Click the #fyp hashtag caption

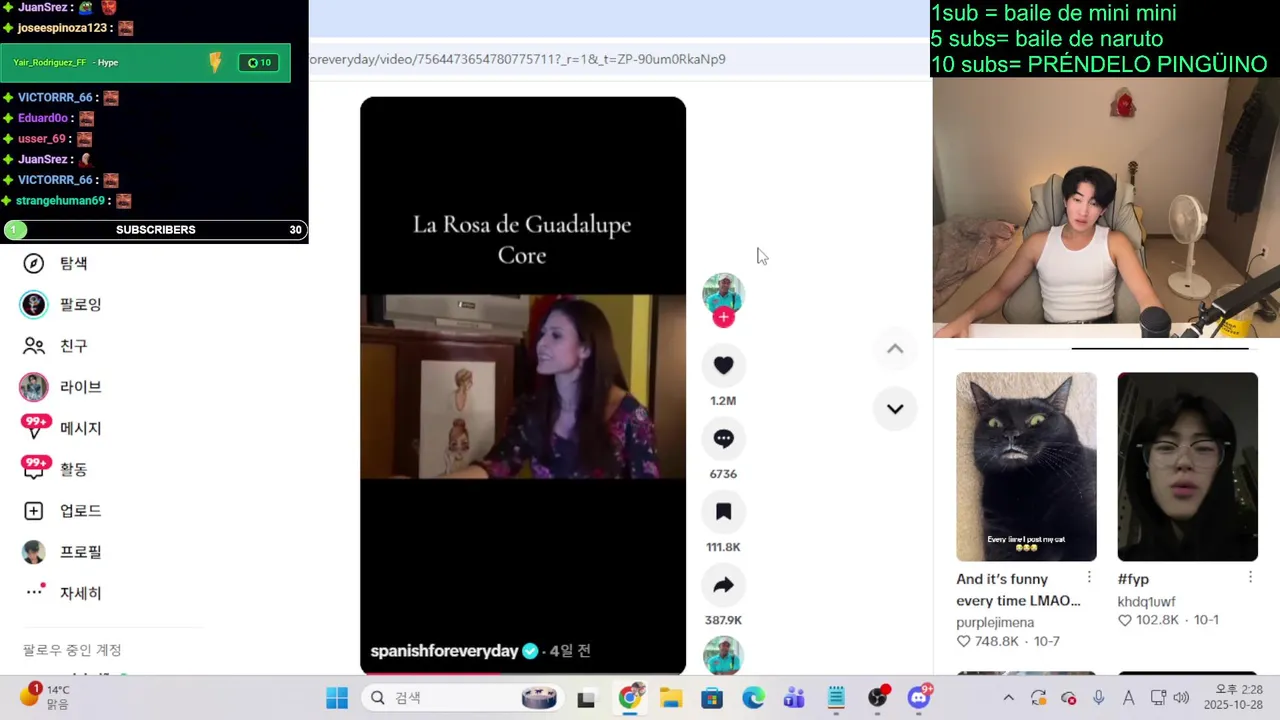[x=1133, y=579]
